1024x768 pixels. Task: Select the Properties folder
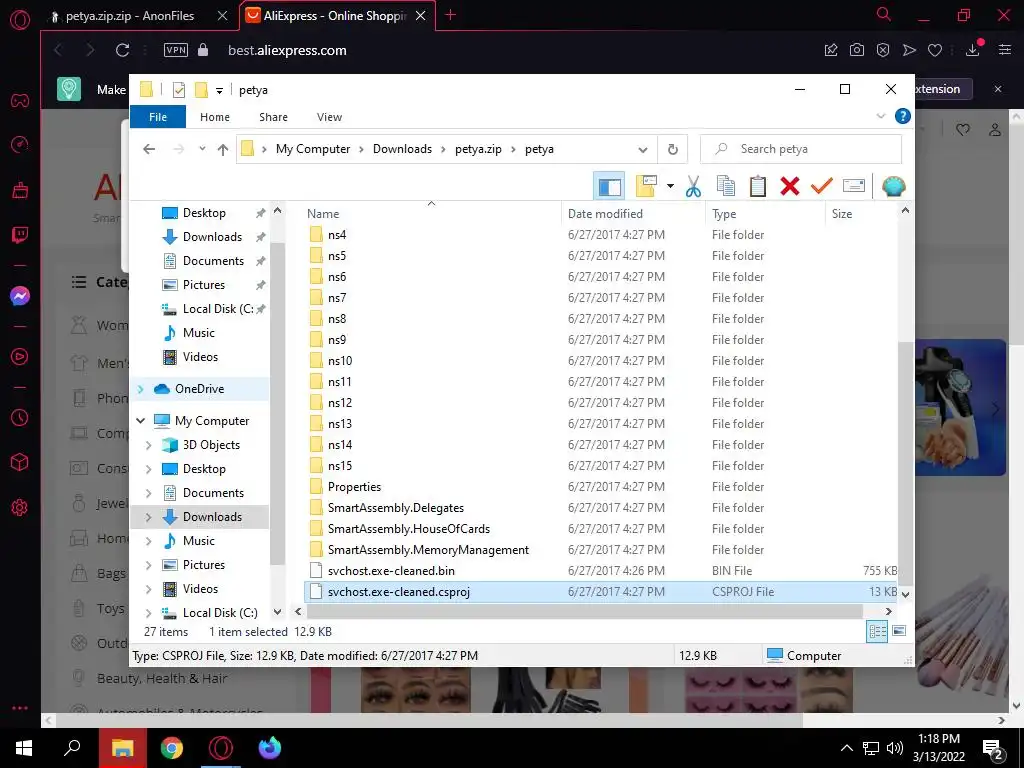click(x=354, y=487)
